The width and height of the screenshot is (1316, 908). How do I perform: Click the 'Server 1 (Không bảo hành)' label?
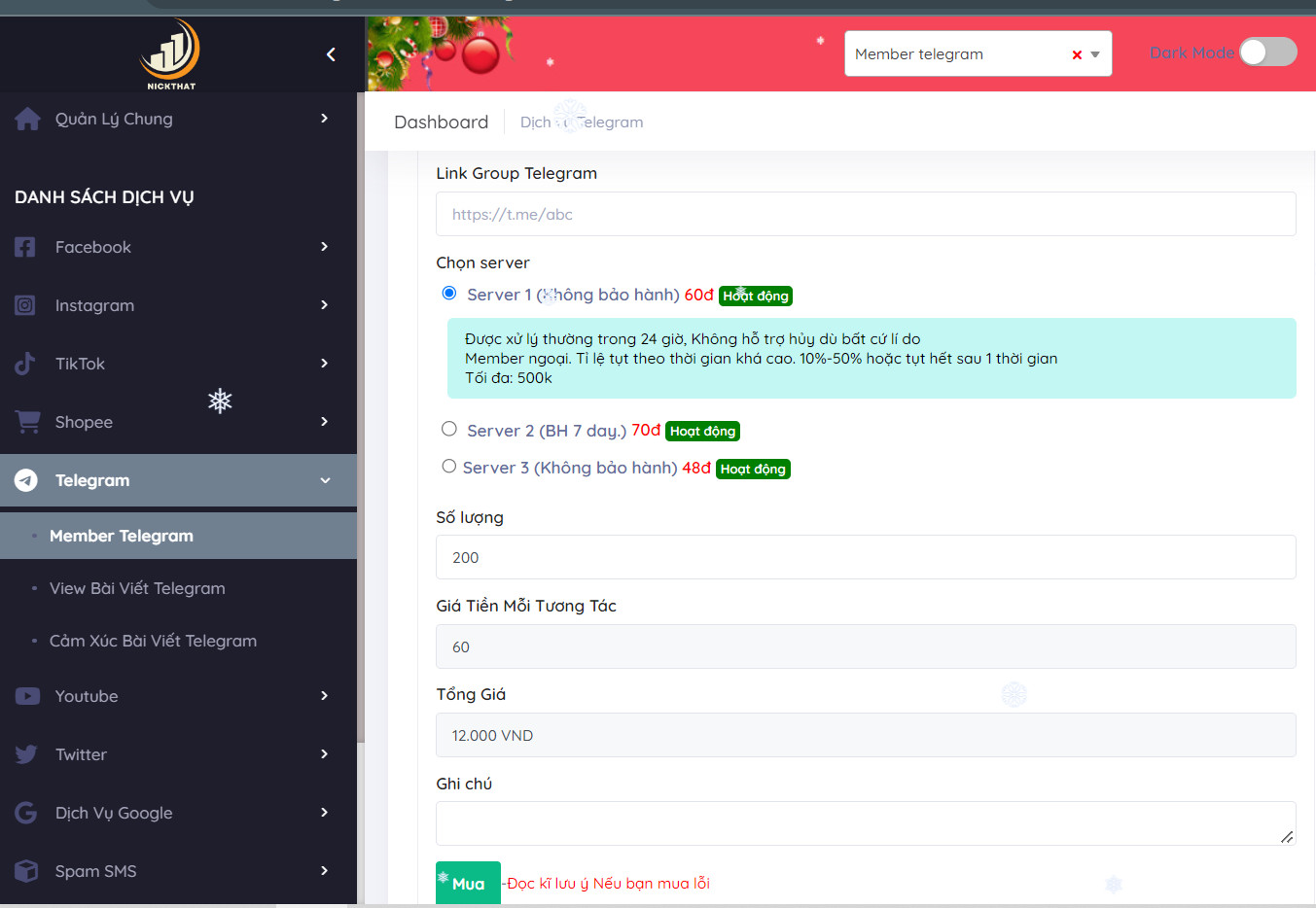(x=573, y=295)
